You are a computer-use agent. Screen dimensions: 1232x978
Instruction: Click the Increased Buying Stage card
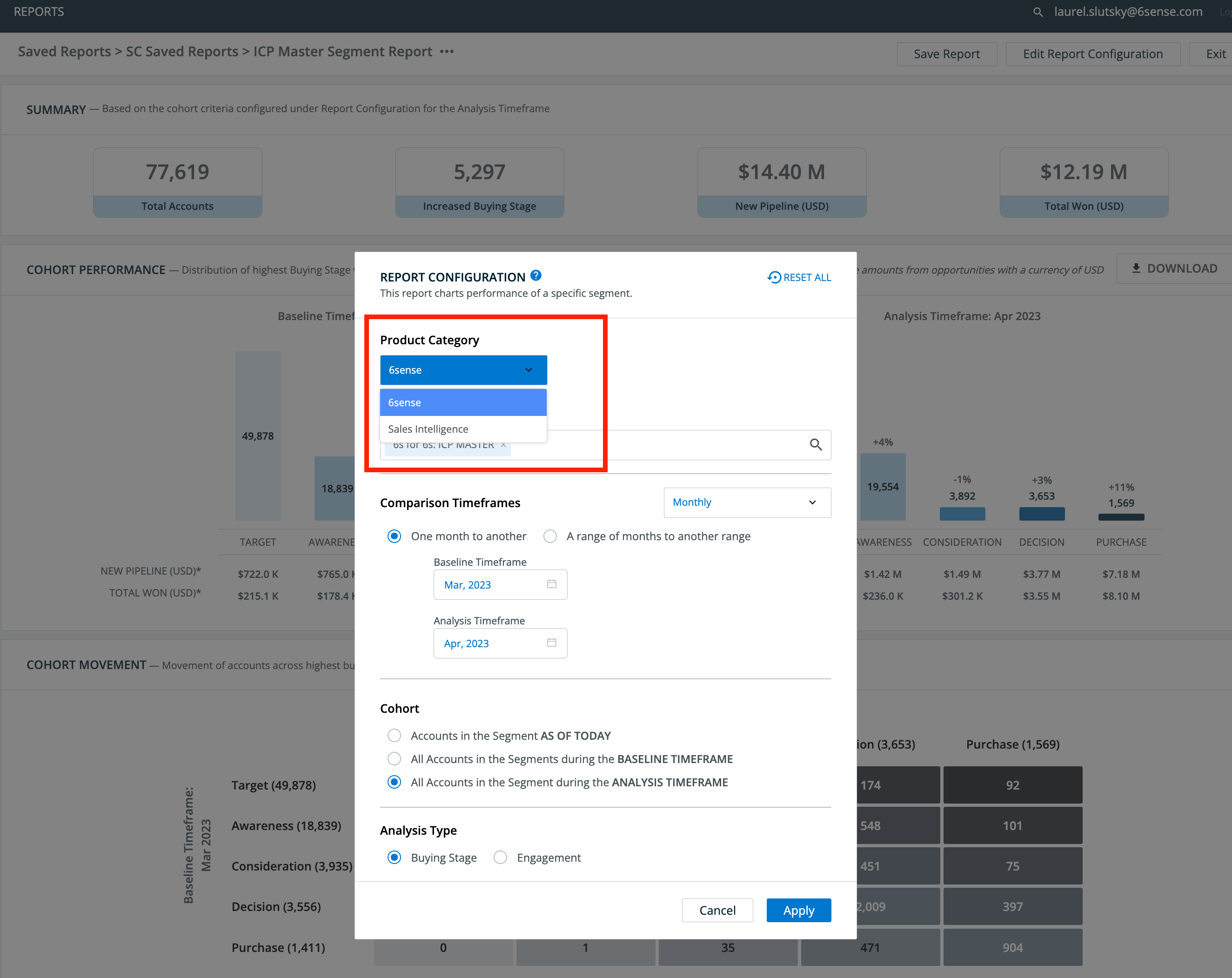(x=479, y=182)
